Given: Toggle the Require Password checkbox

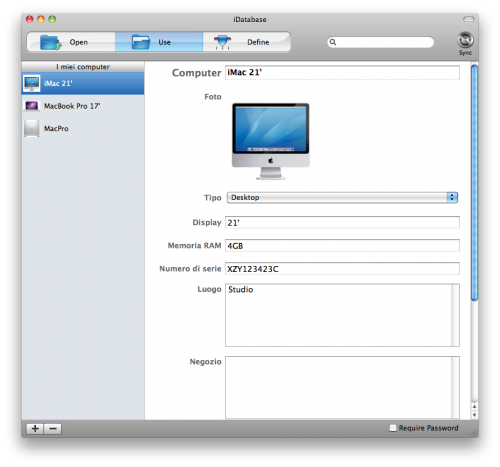Looking at the screenshot, I should (x=393, y=428).
